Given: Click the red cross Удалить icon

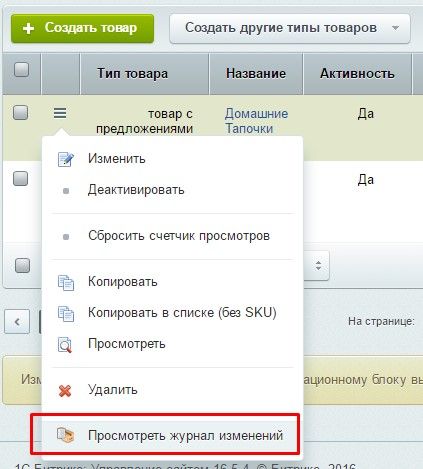Looking at the screenshot, I should (65, 390).
